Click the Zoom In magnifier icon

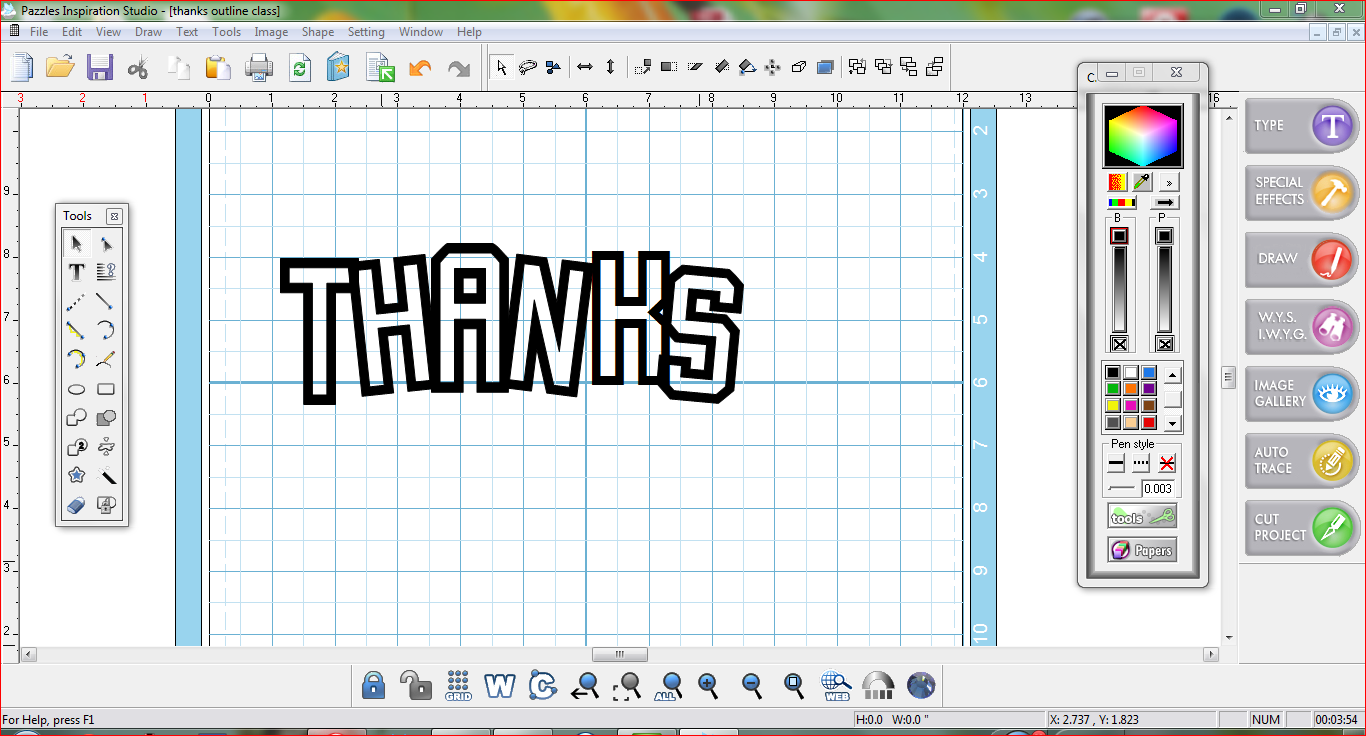coord(709,685)
